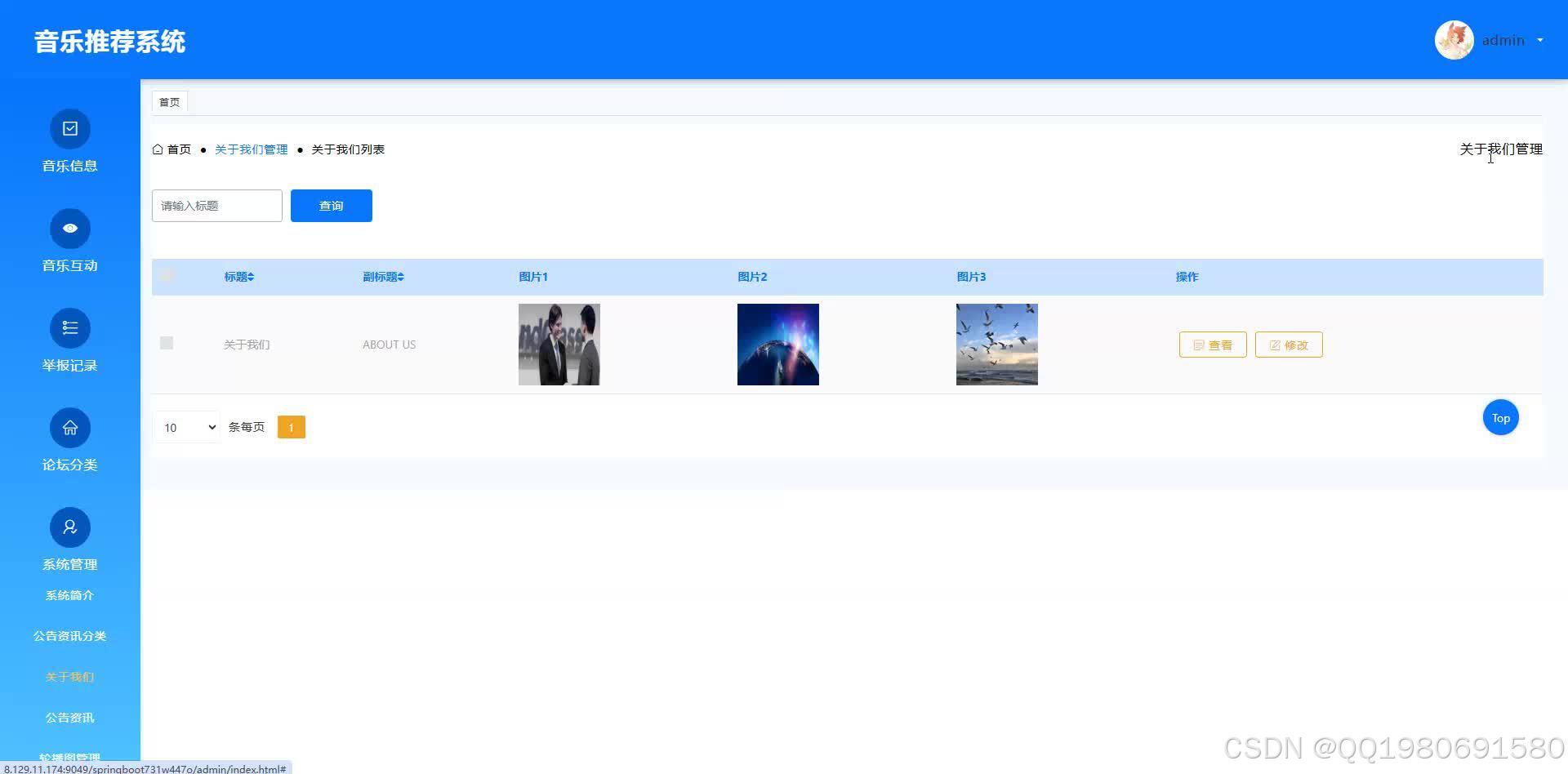Screen dimensions: 1568x774
Task: Click the admin avatar picture
Action: coord(1454,40)
